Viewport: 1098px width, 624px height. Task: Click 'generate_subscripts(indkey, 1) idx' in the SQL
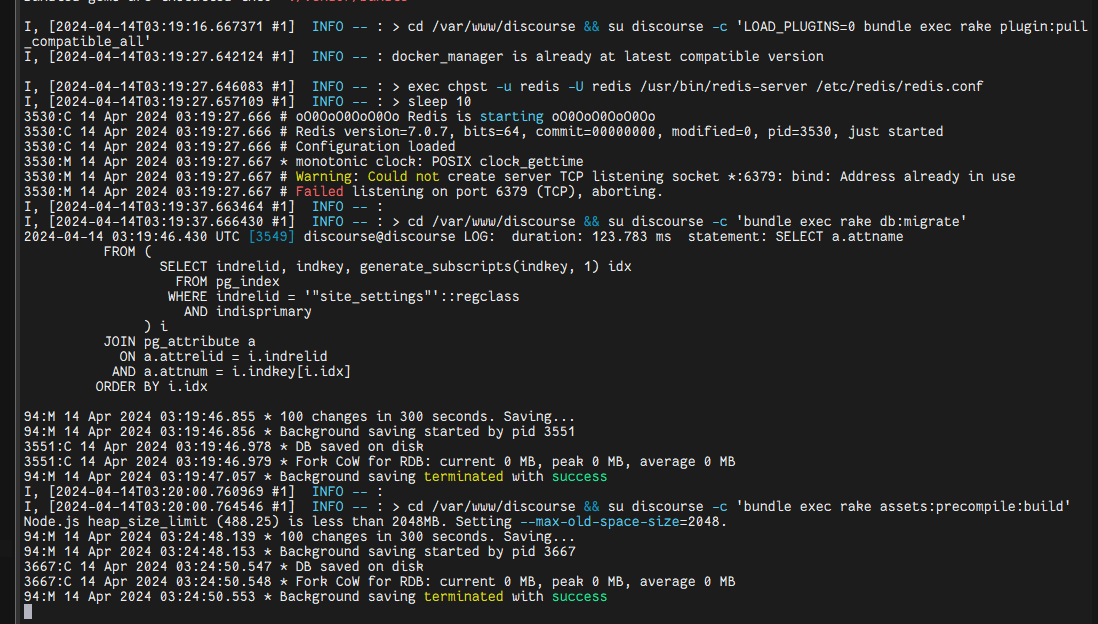click(495, 267)
